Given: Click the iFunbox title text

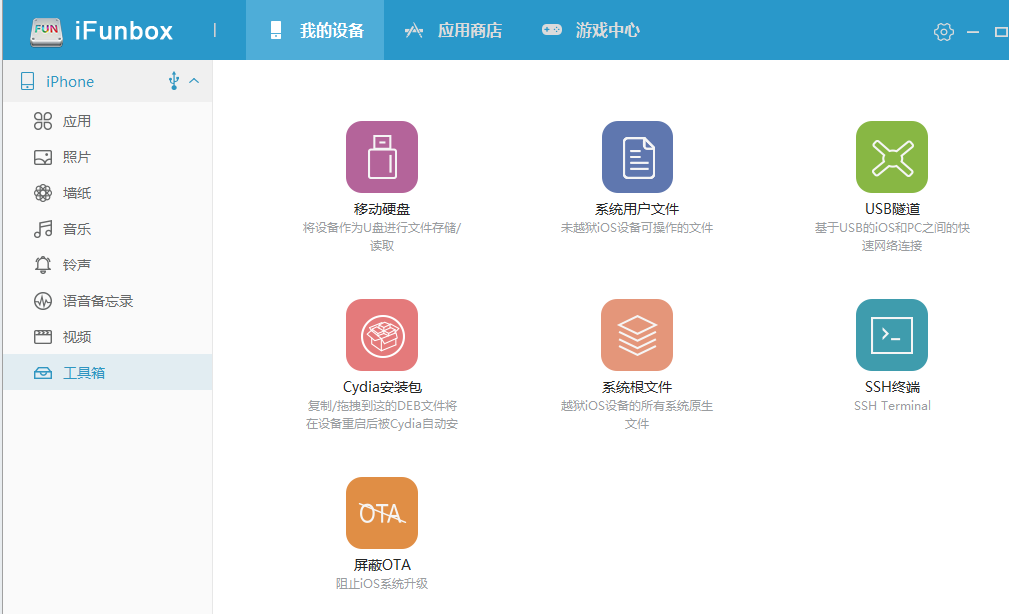Looking at the screenshot, I should (124, 31).
